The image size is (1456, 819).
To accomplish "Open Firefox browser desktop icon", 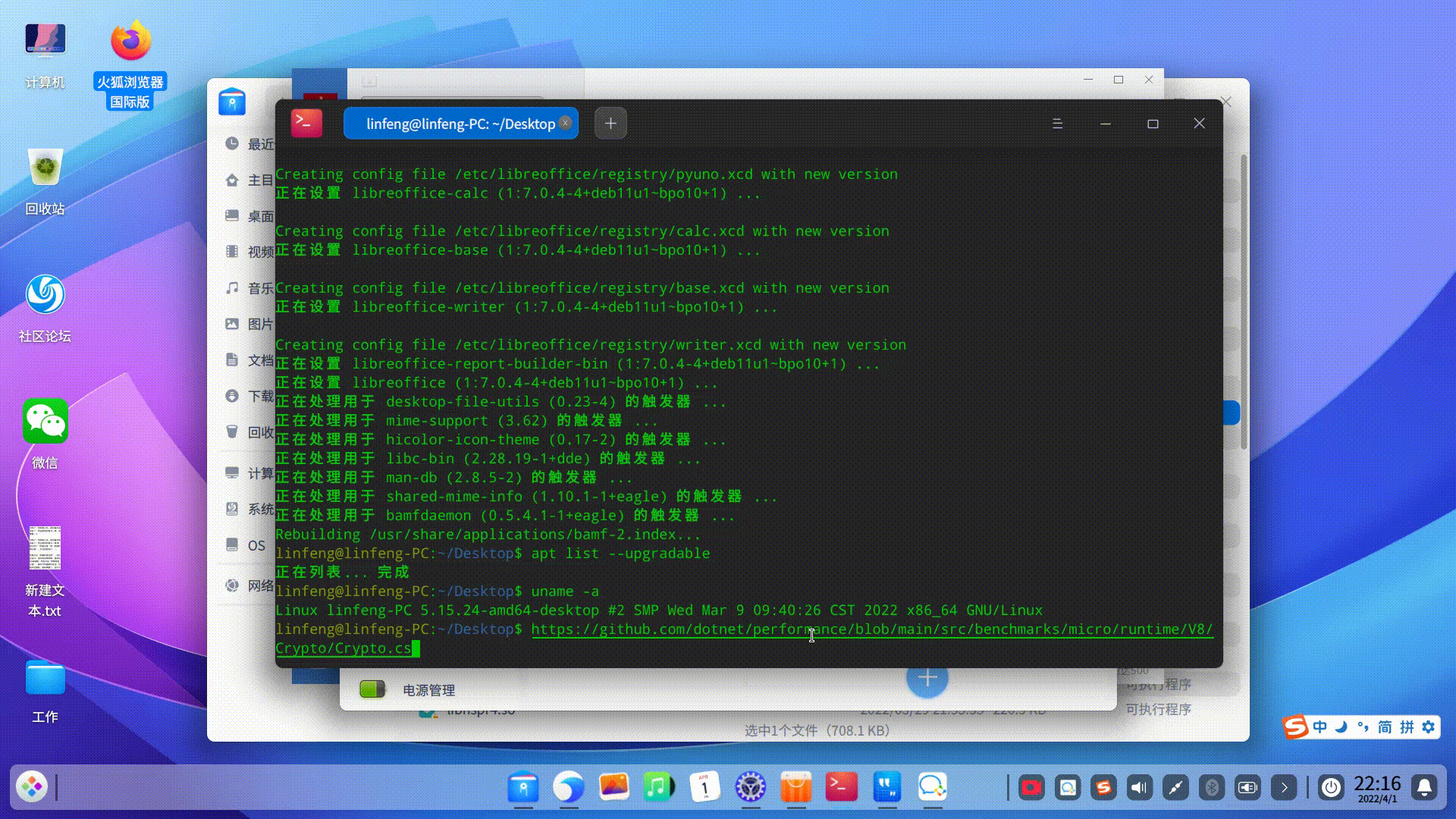I will (x=130, y=42).
